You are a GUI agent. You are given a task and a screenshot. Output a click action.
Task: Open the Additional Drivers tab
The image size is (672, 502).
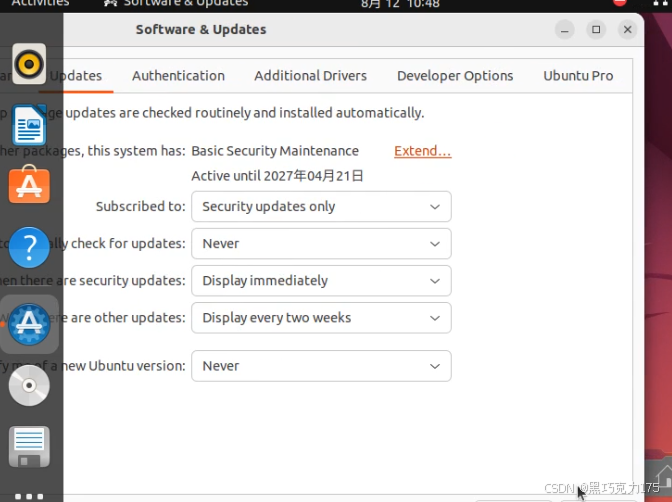coord(310,76)
